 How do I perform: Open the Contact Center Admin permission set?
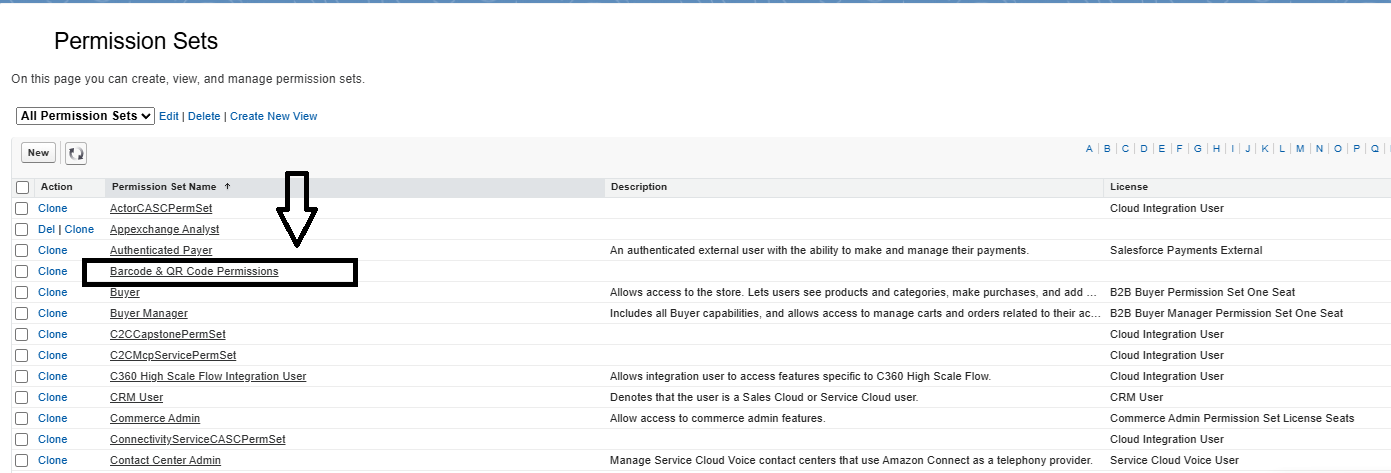point(165,460)
